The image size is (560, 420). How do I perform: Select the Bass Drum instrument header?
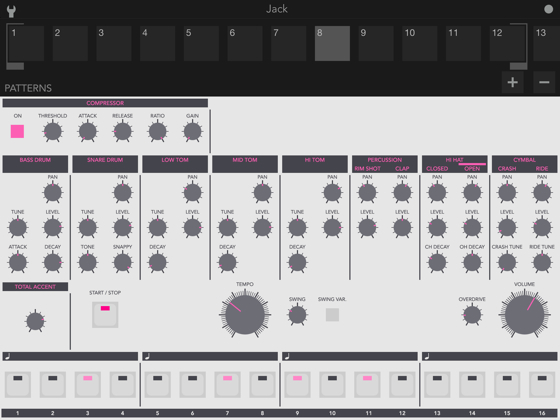(x=35, y=164)
